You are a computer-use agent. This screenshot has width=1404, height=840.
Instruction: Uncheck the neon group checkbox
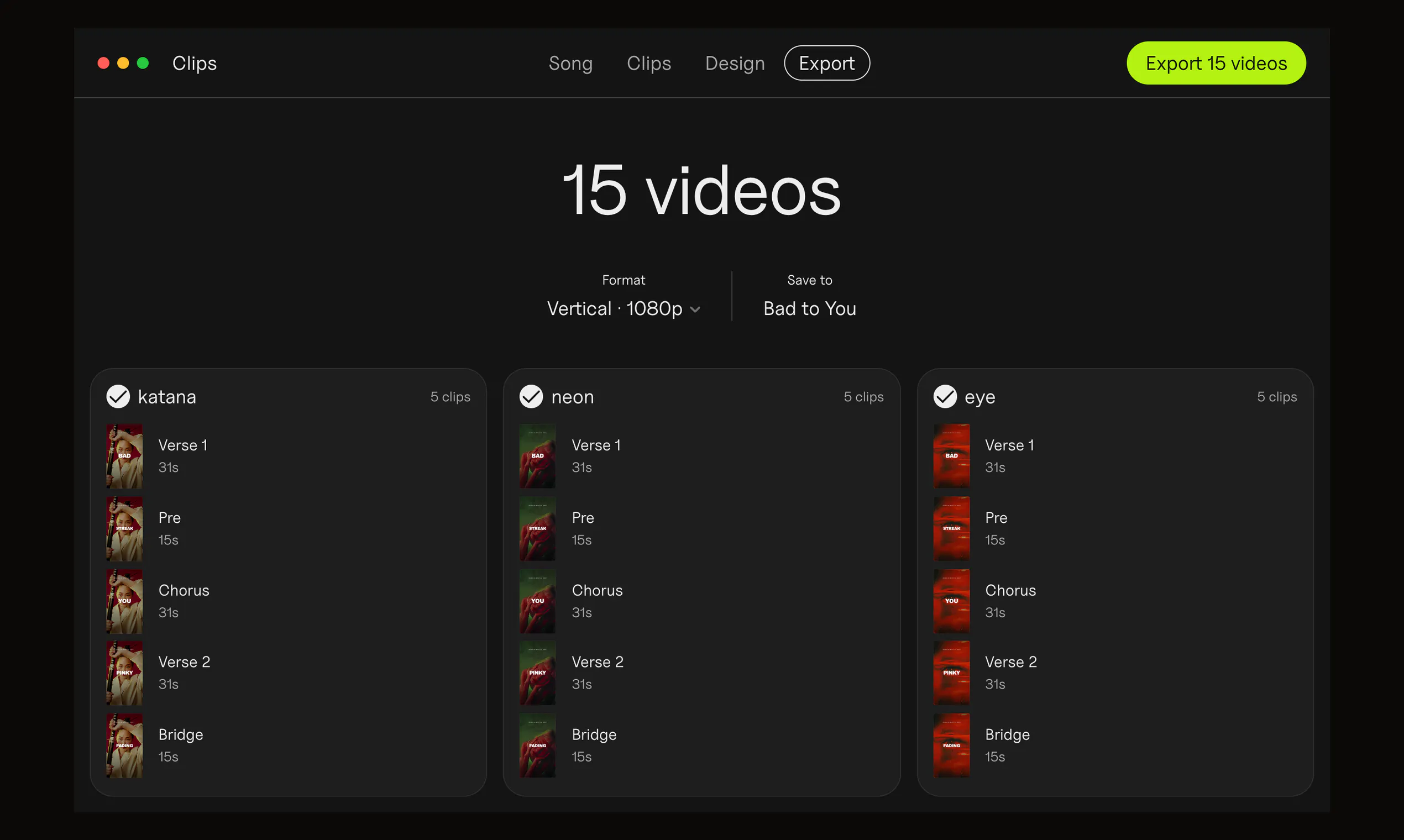coord(532,396)
